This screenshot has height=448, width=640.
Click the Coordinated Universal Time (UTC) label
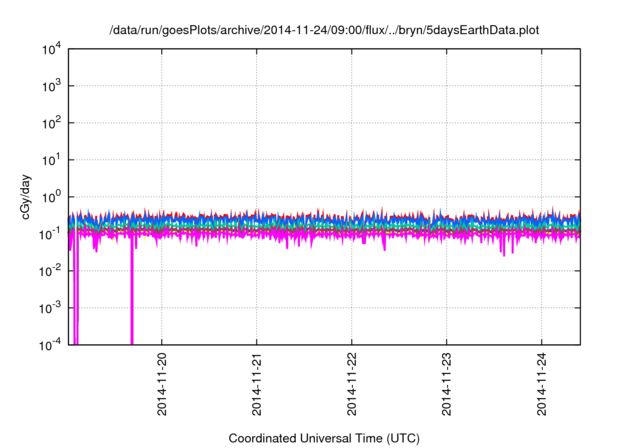tap(324, 439)
